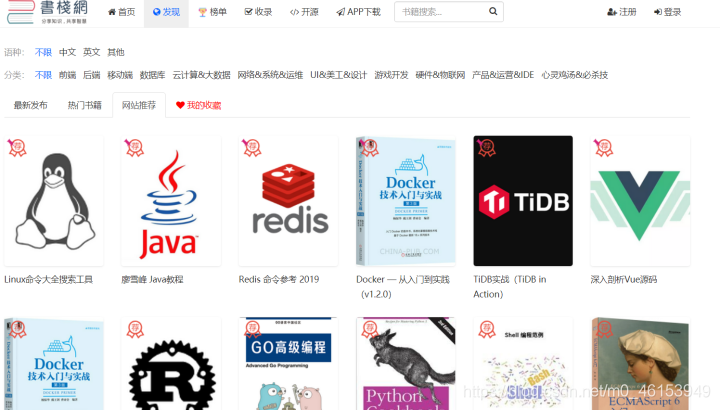Click title TiDB实战 (TiDB in Action)

pos(510,286)
